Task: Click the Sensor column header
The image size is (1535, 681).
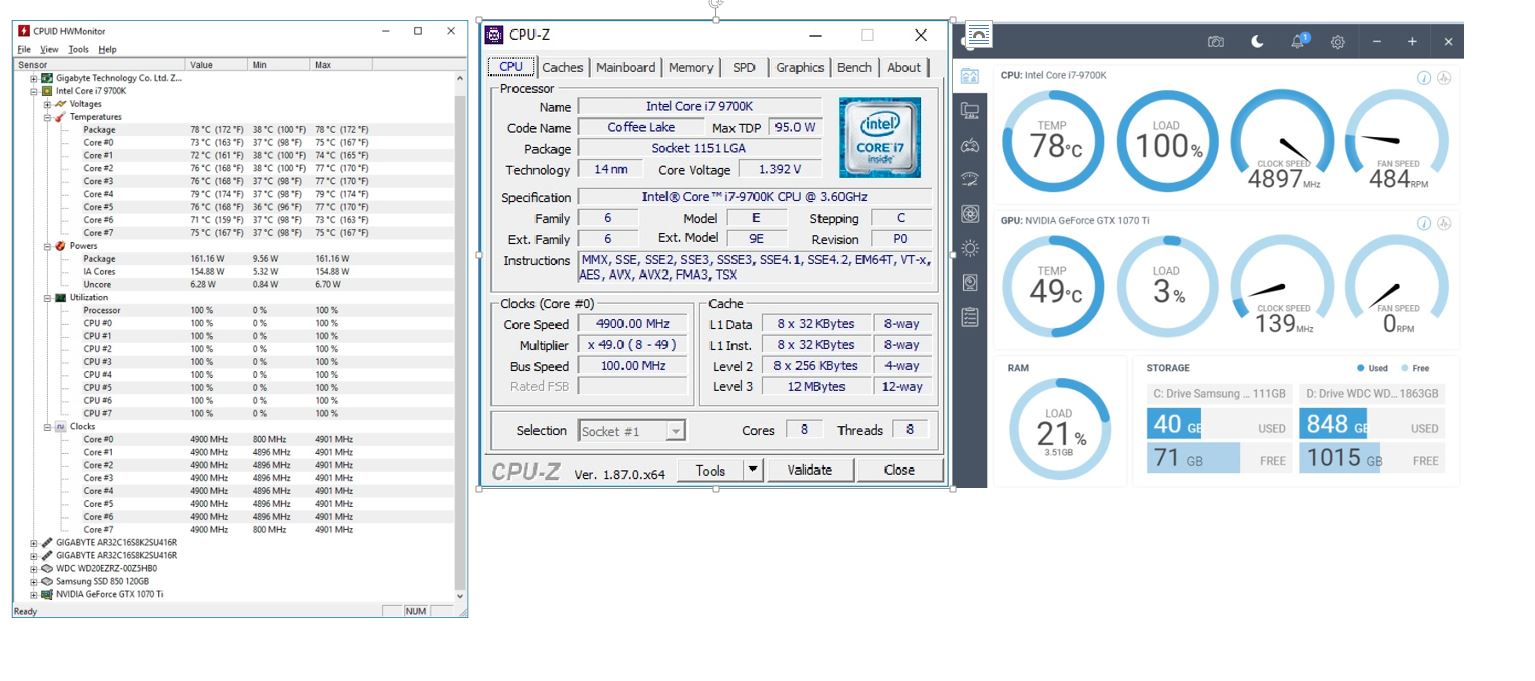Action: click(x=100, y=65)
